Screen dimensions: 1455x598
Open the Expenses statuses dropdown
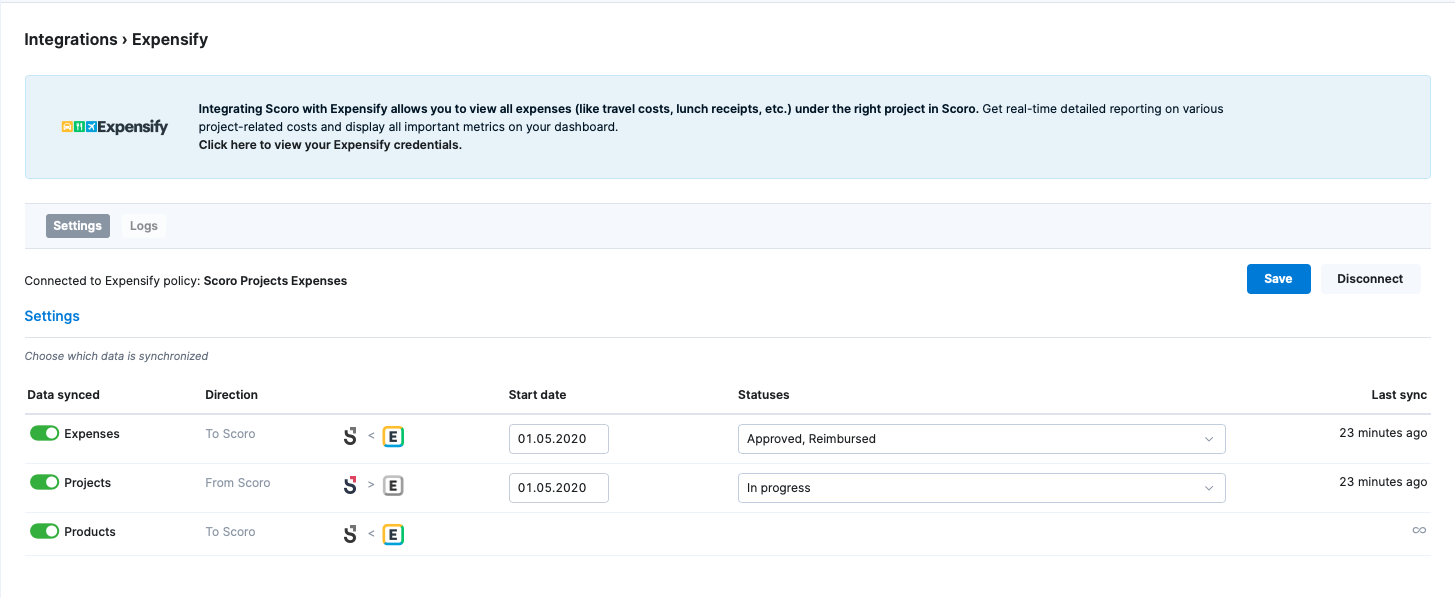point(981,439)
